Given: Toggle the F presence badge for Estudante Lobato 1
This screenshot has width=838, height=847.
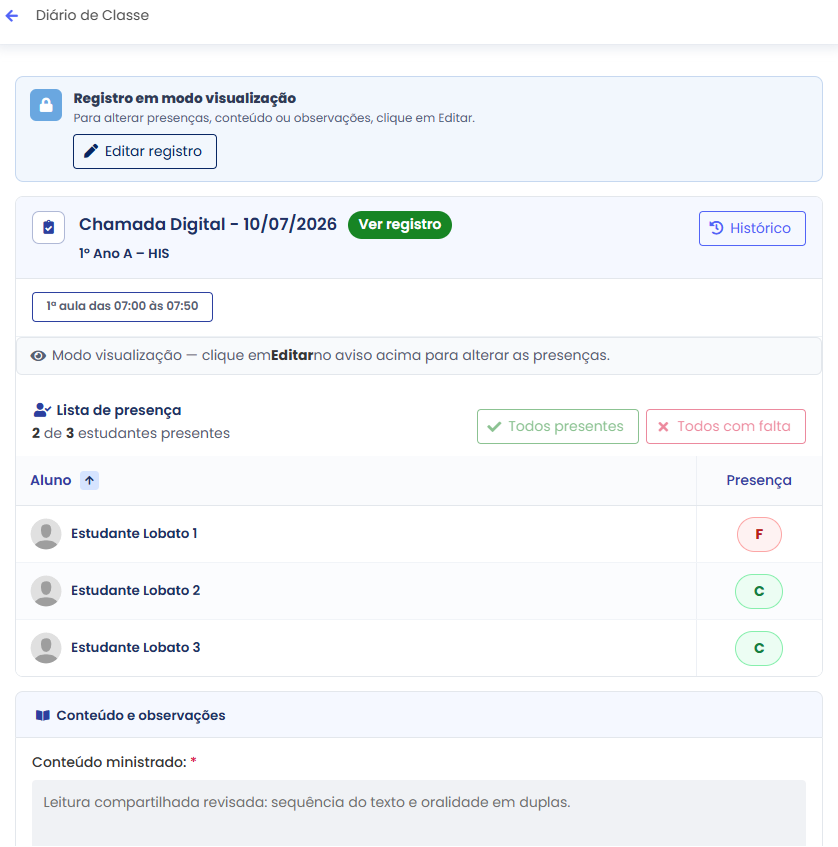Looking at the screenshot, I should pos(759,534).
